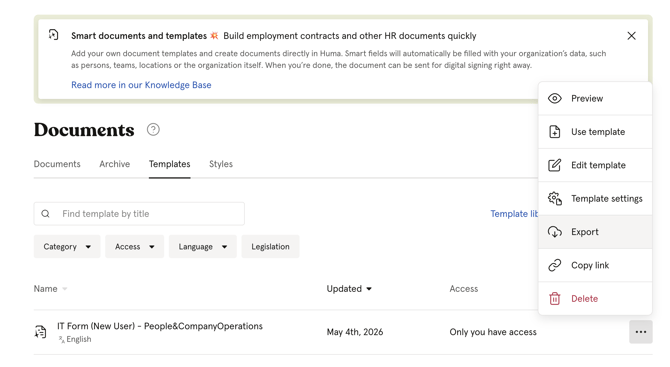Click the Legislation filter button
This screenshot has width=670, height=367.
click(x=270, y=247)
